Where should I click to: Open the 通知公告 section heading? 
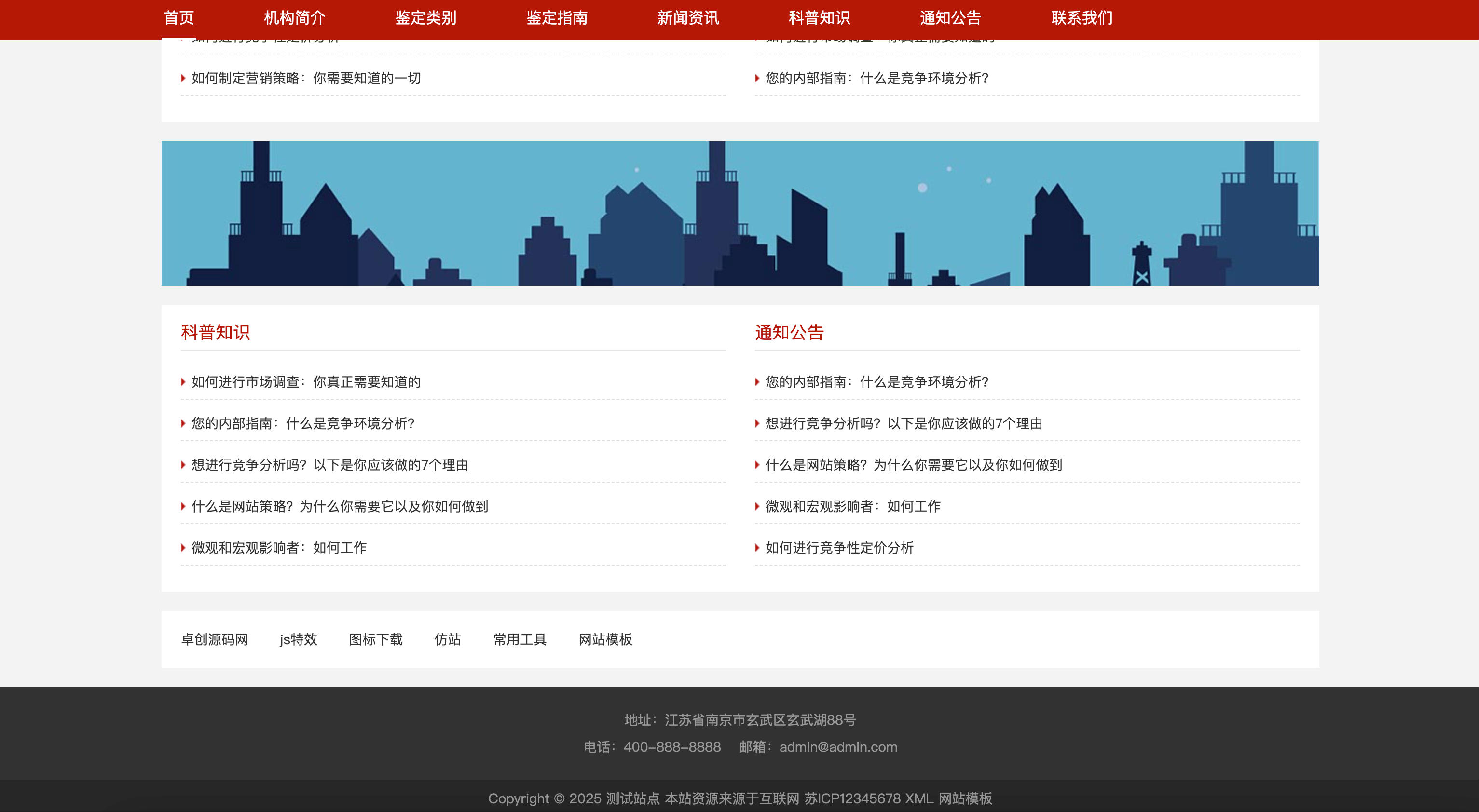tap(790, 332)
